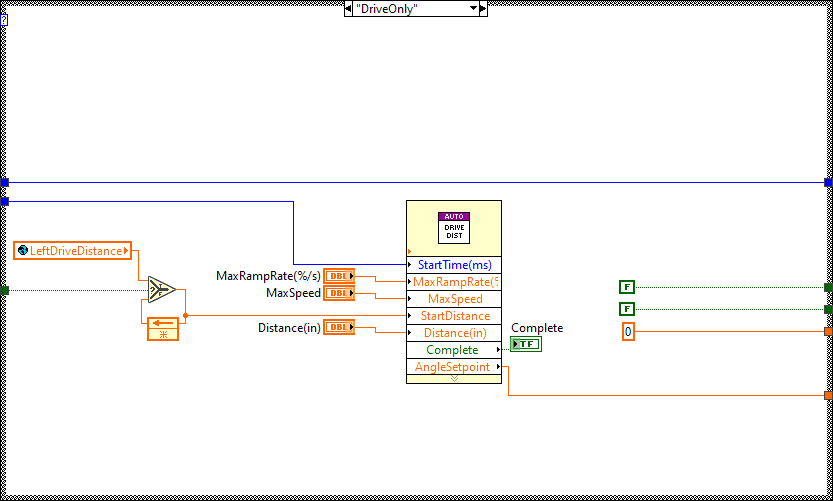Click the Select comparison function node

tap(161, 290)
